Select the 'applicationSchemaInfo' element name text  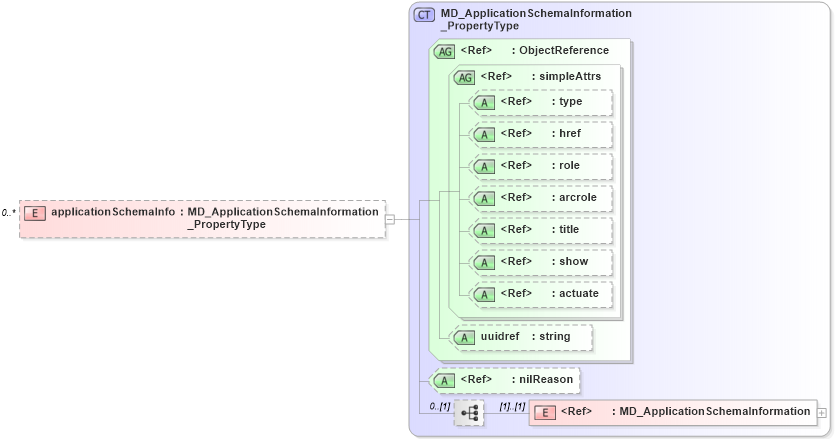(113, 212)
